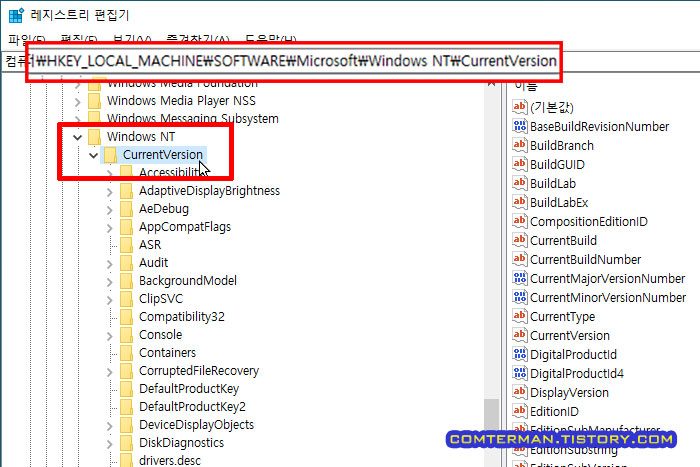Select the drivers.desc registry key

[170, 460]
